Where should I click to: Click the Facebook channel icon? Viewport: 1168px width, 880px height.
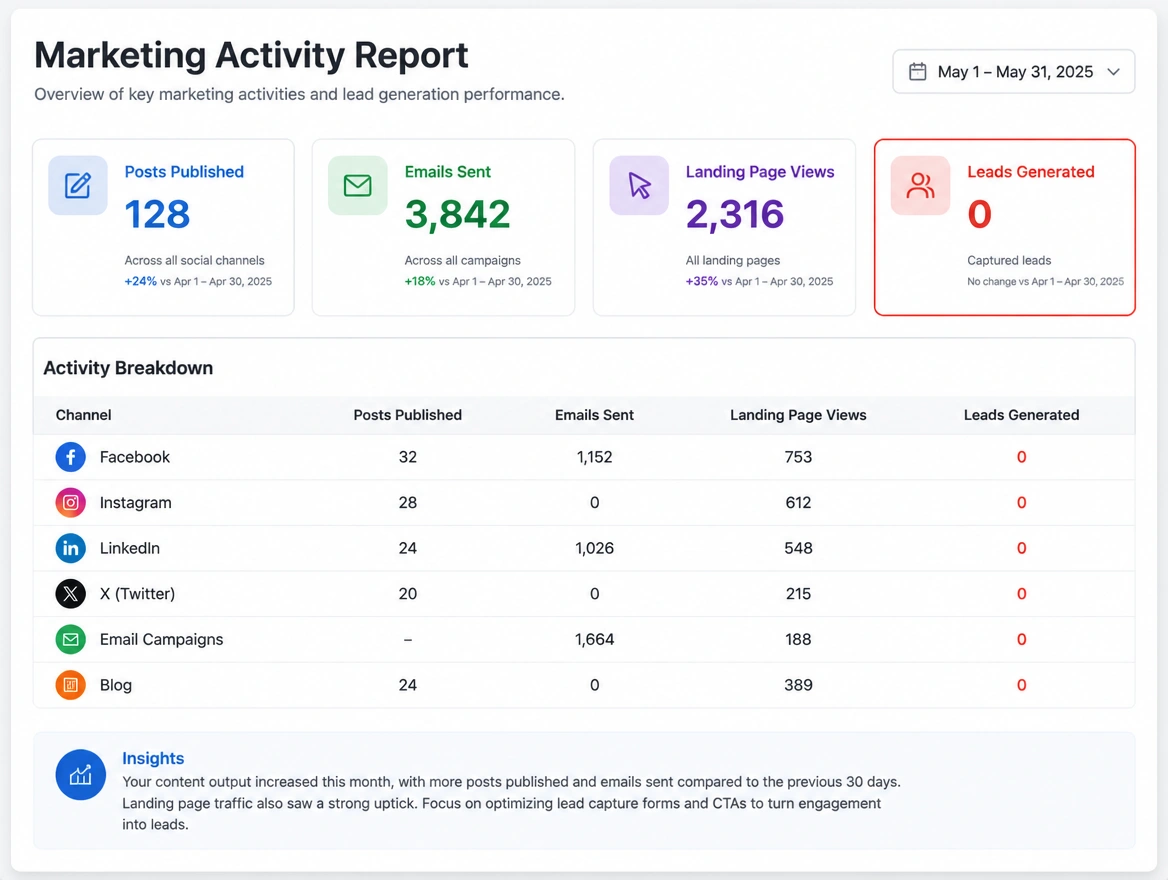point(70,457)
